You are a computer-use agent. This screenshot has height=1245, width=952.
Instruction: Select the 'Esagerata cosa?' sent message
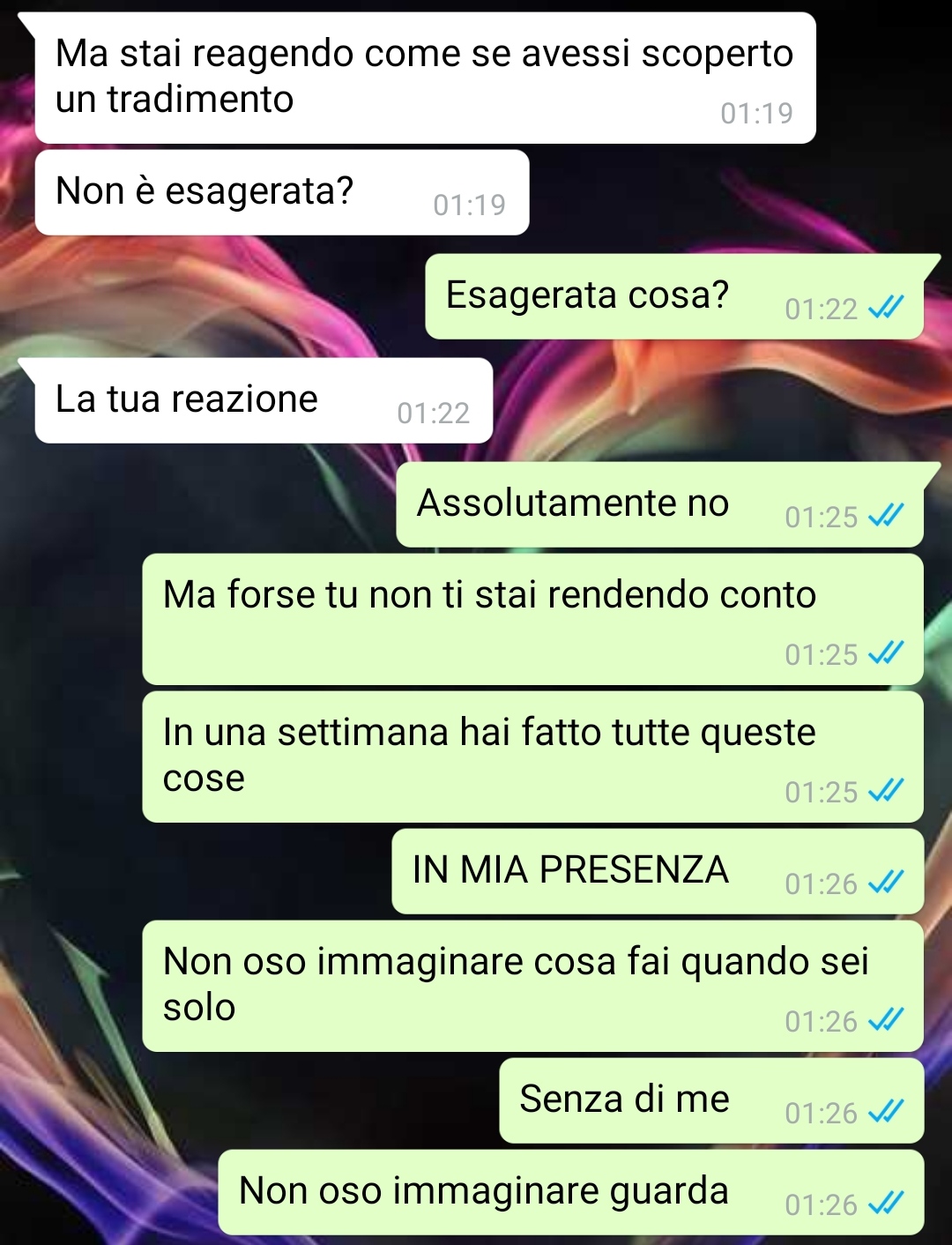[674, 296]
